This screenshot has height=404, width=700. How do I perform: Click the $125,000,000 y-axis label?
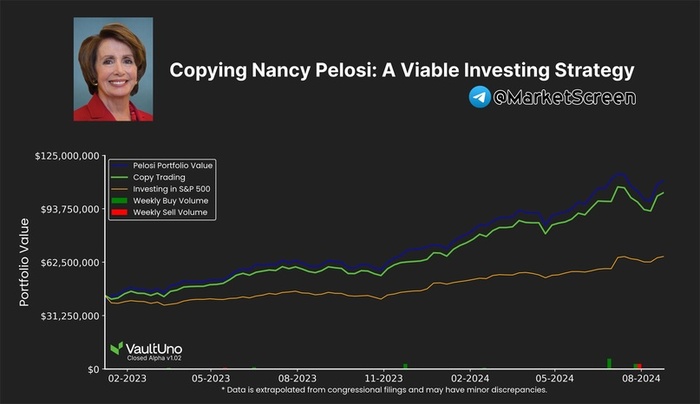(x=66, y=156)
